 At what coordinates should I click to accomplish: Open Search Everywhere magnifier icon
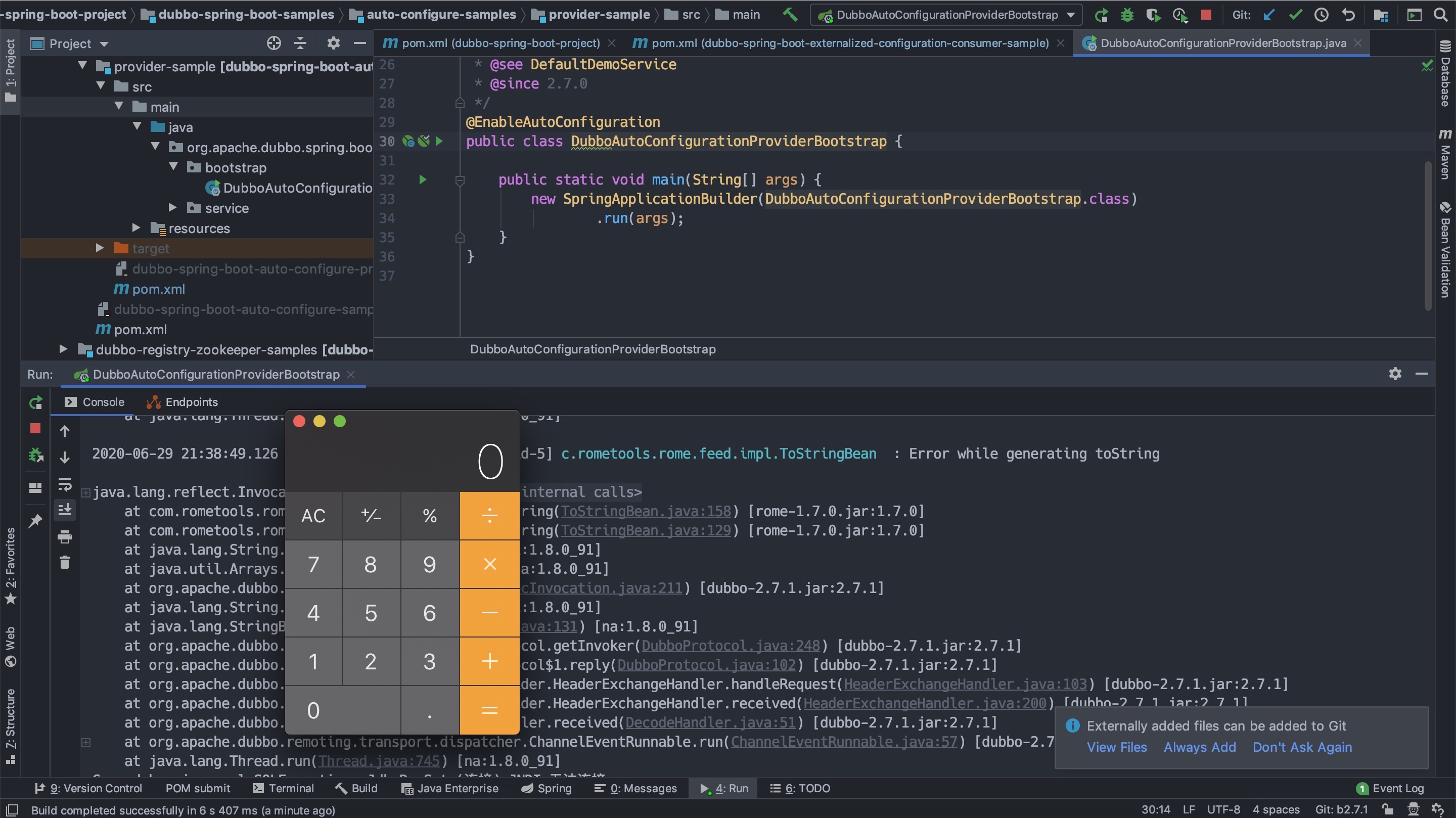click(x=1440, y=15)
